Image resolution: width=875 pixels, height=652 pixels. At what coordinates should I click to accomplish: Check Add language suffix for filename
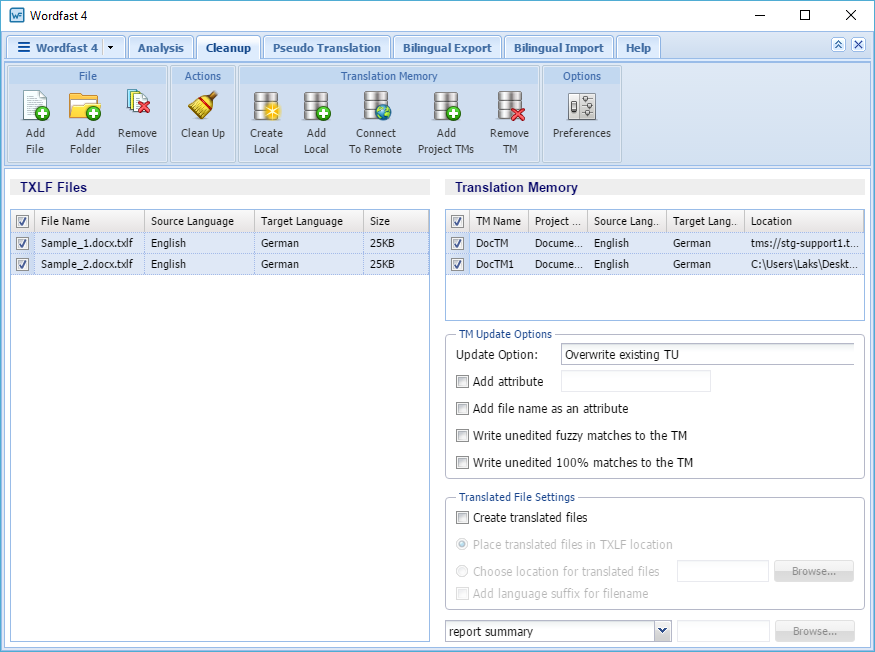click(462, 593)
